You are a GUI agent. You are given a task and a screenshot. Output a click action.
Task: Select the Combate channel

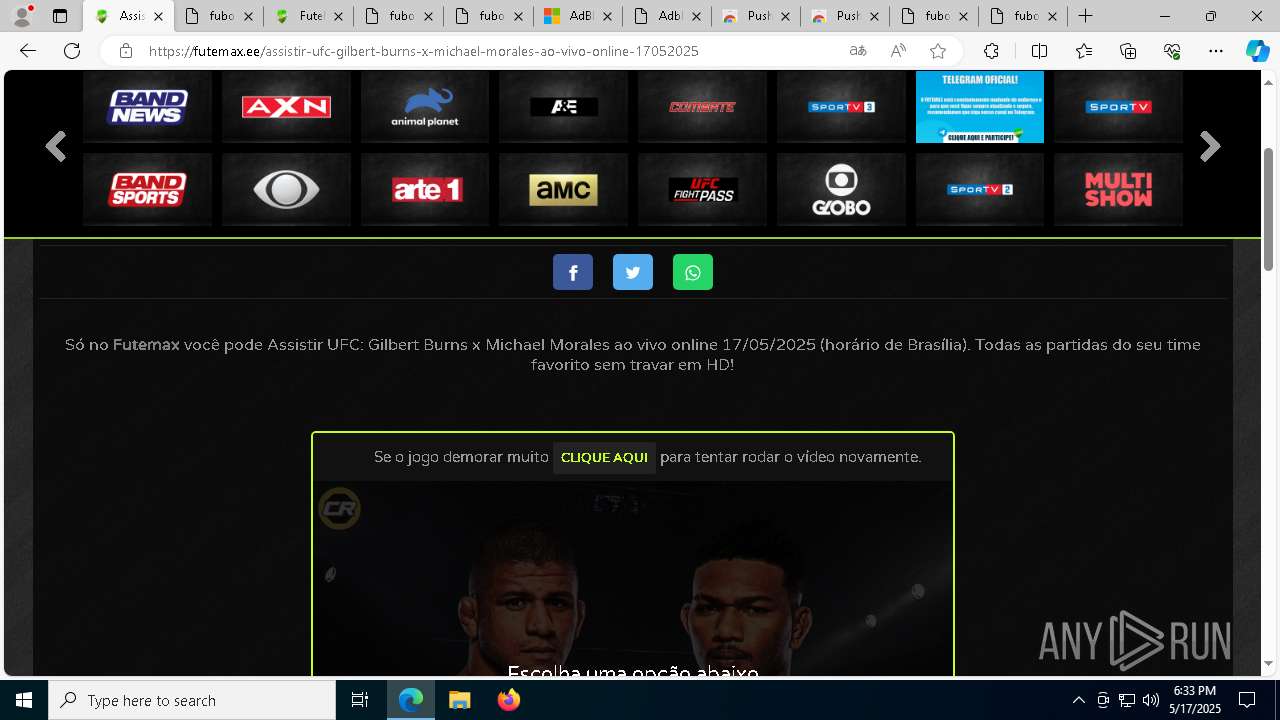click(702, 107)
